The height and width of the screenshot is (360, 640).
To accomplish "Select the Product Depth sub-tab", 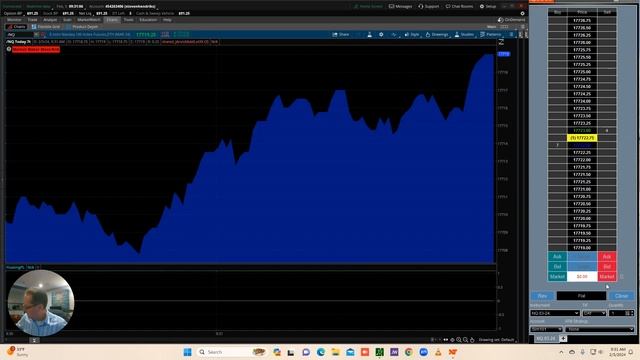I will click(x=83, y=27).
